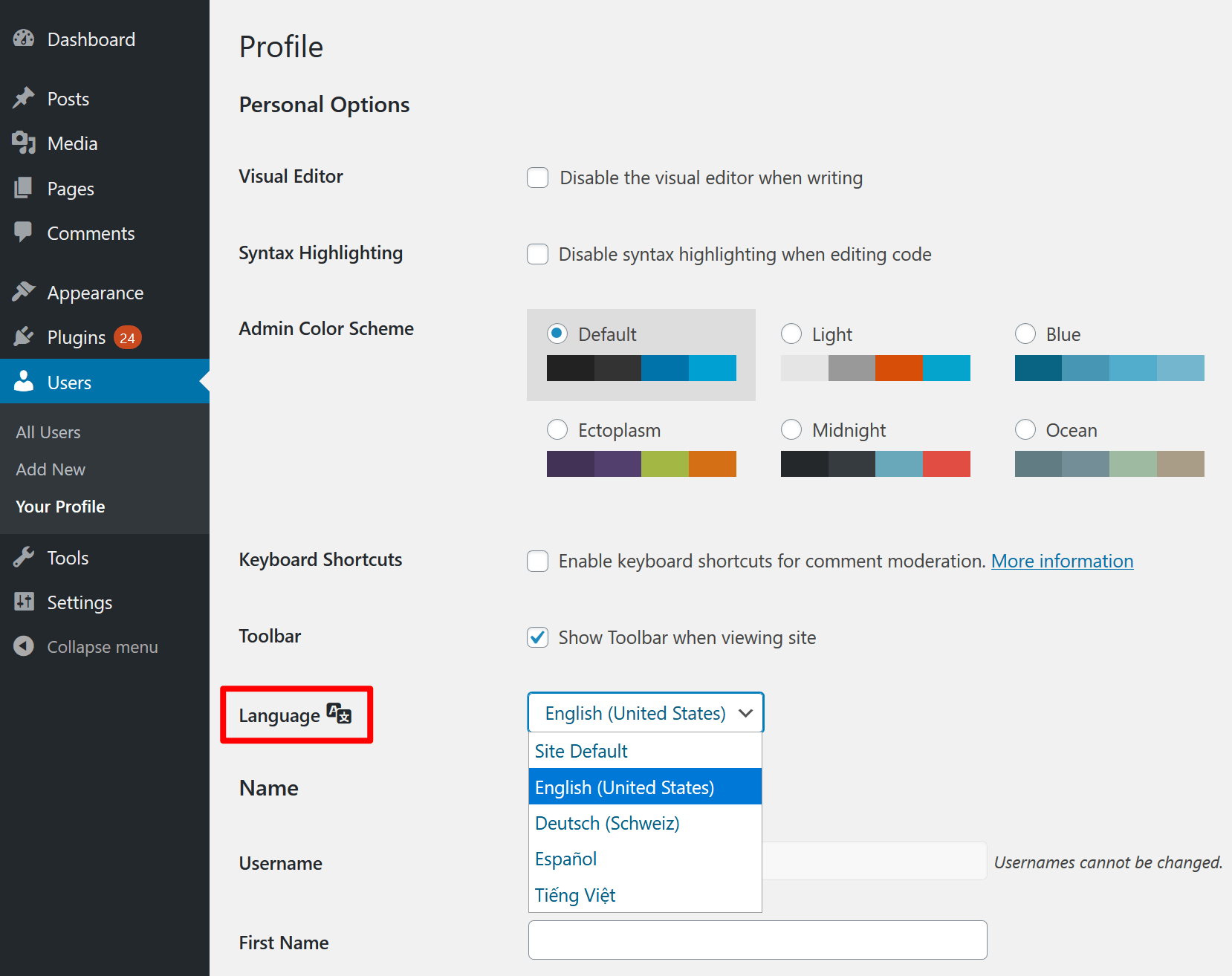Select the Tools wrench icon
Image resolution: width=1232 pixels, height=976 pixels.
coord(25,557)
